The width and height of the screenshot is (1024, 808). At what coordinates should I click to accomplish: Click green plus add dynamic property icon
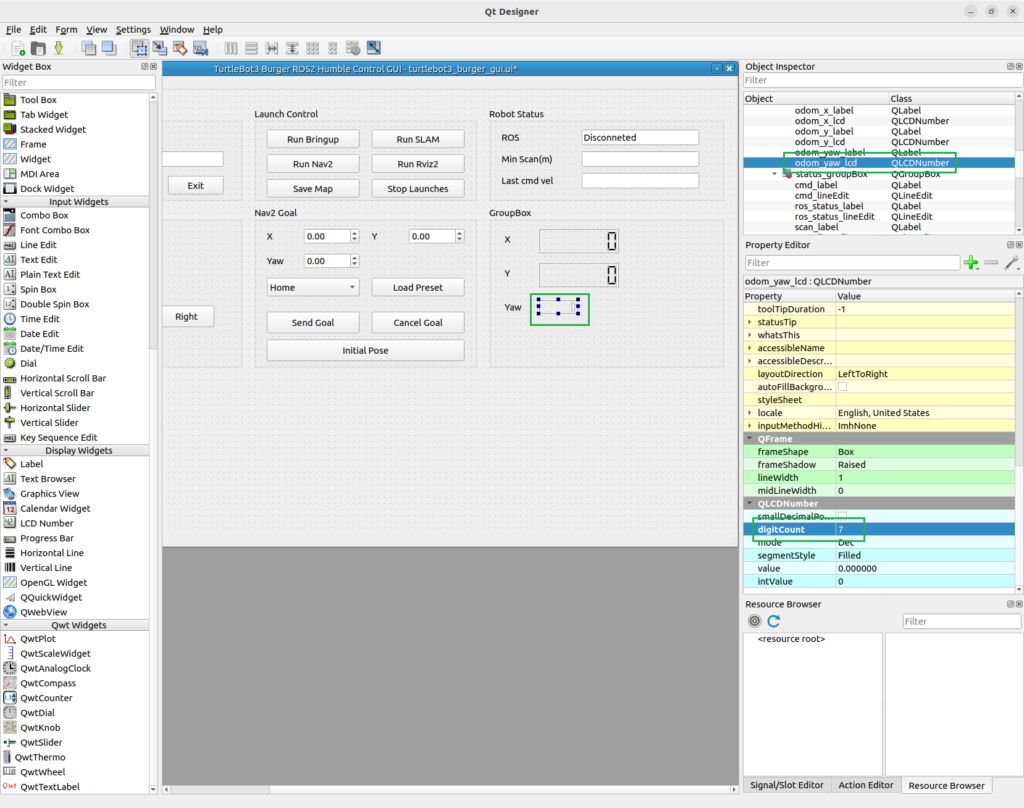pyautogui.click(x=971, y=263)
